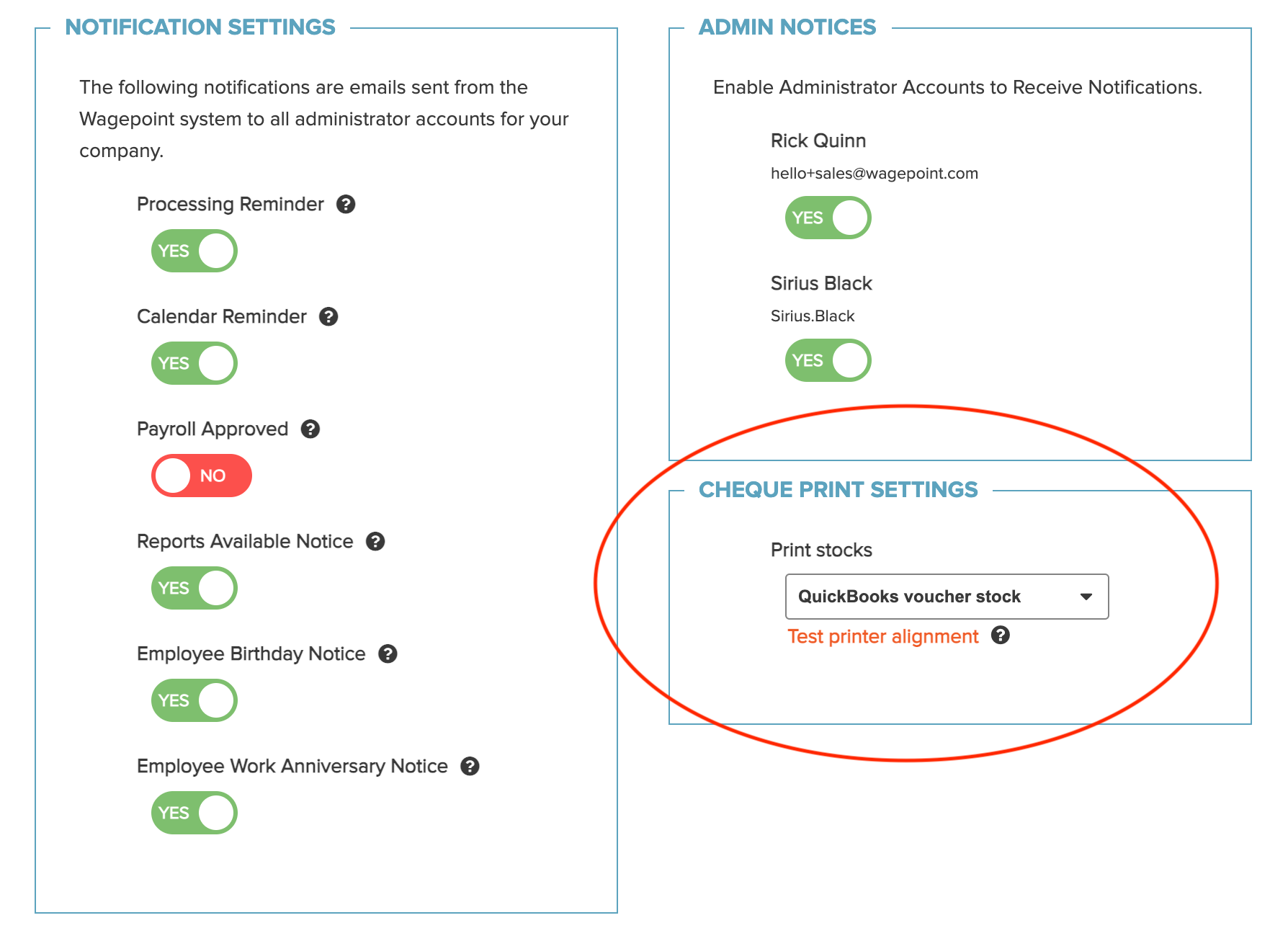Click Reports Available Notice question mark icon

pos(375,542)
